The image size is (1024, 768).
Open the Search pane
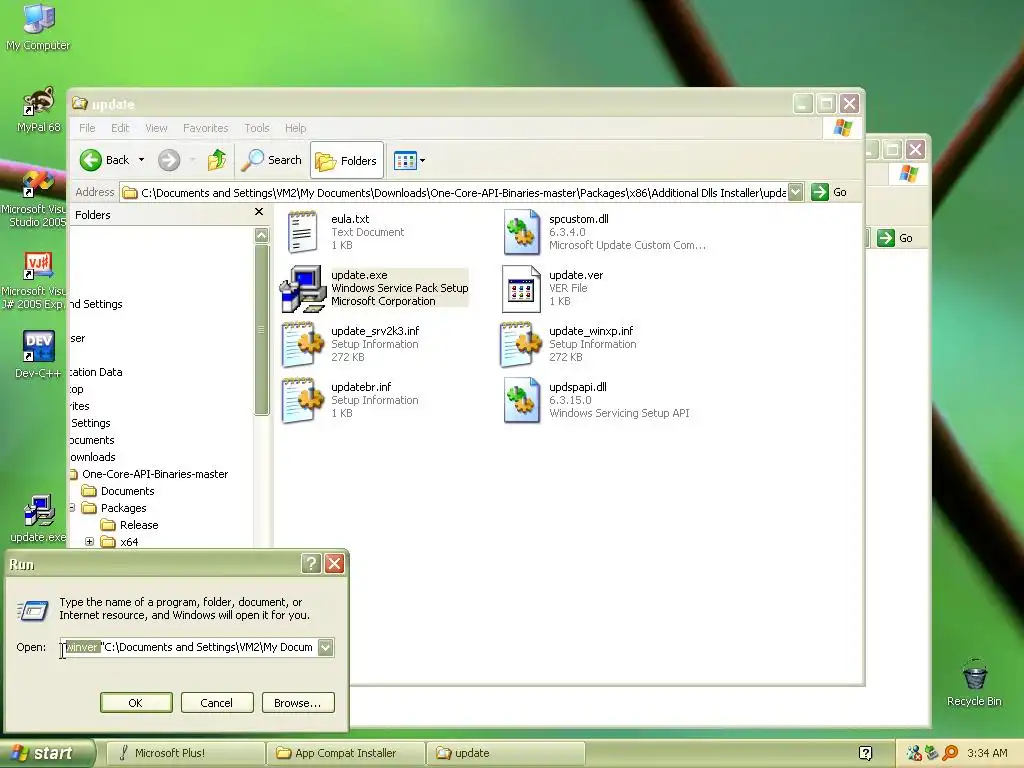point(272,160)
